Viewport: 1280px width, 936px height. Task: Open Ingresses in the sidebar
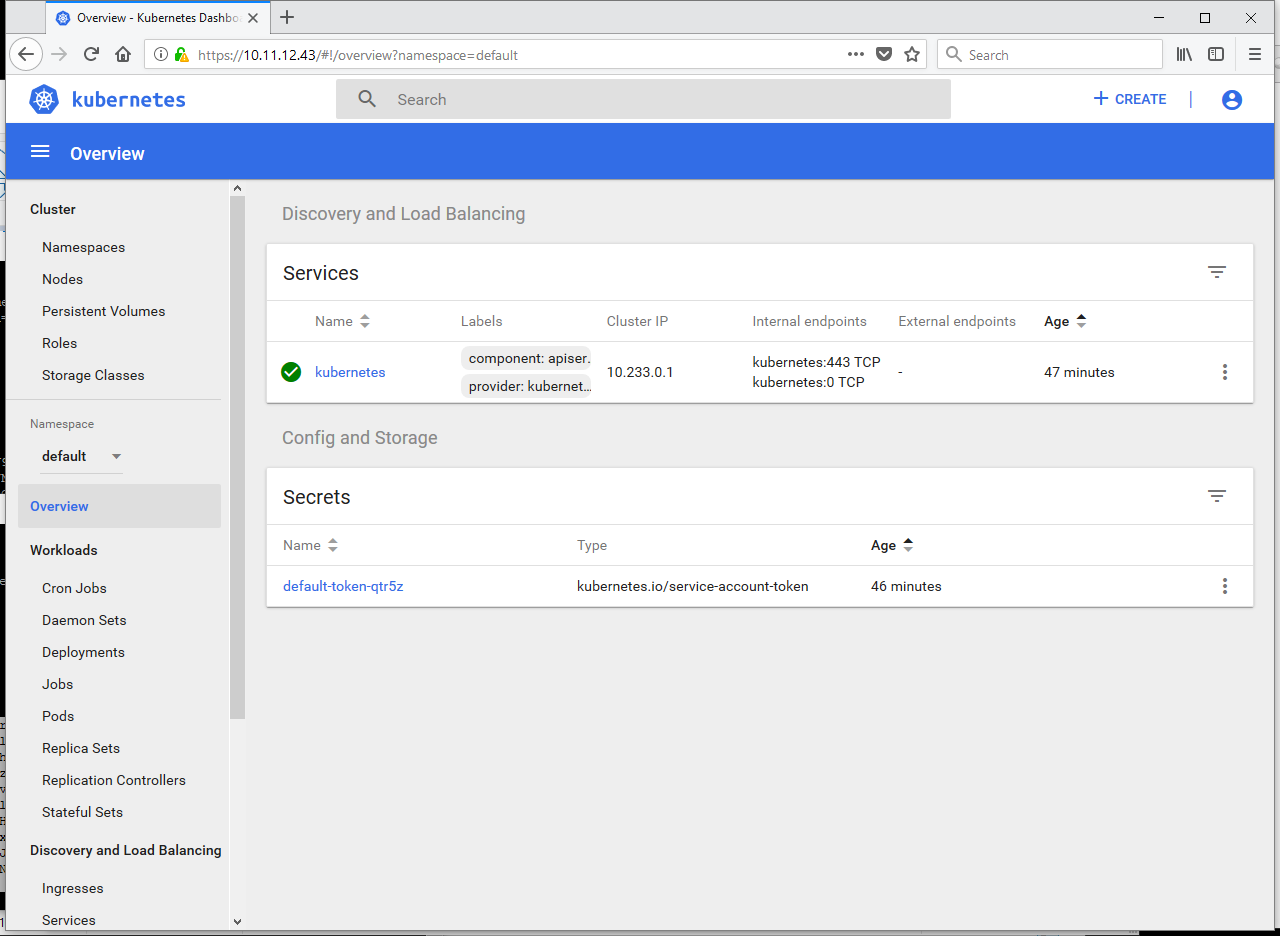coord(73,888)
